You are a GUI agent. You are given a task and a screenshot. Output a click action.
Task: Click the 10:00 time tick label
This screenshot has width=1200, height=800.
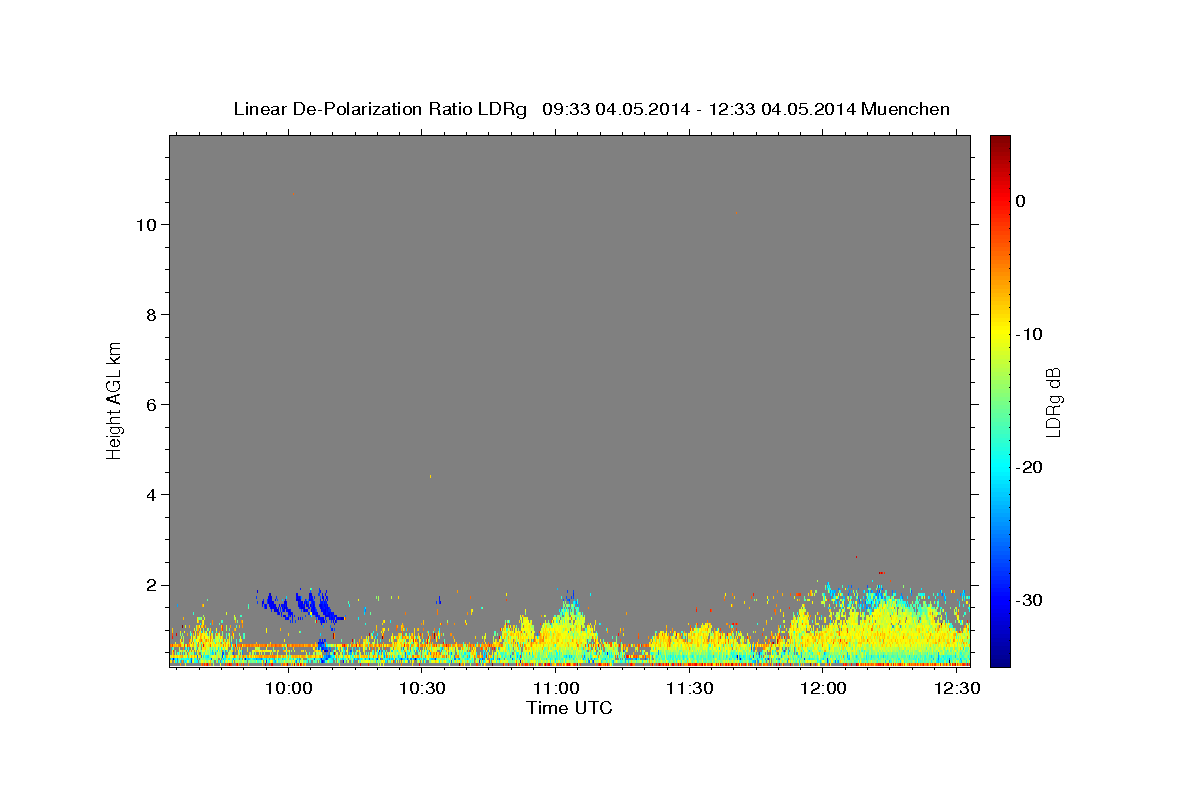pos(289,689)
